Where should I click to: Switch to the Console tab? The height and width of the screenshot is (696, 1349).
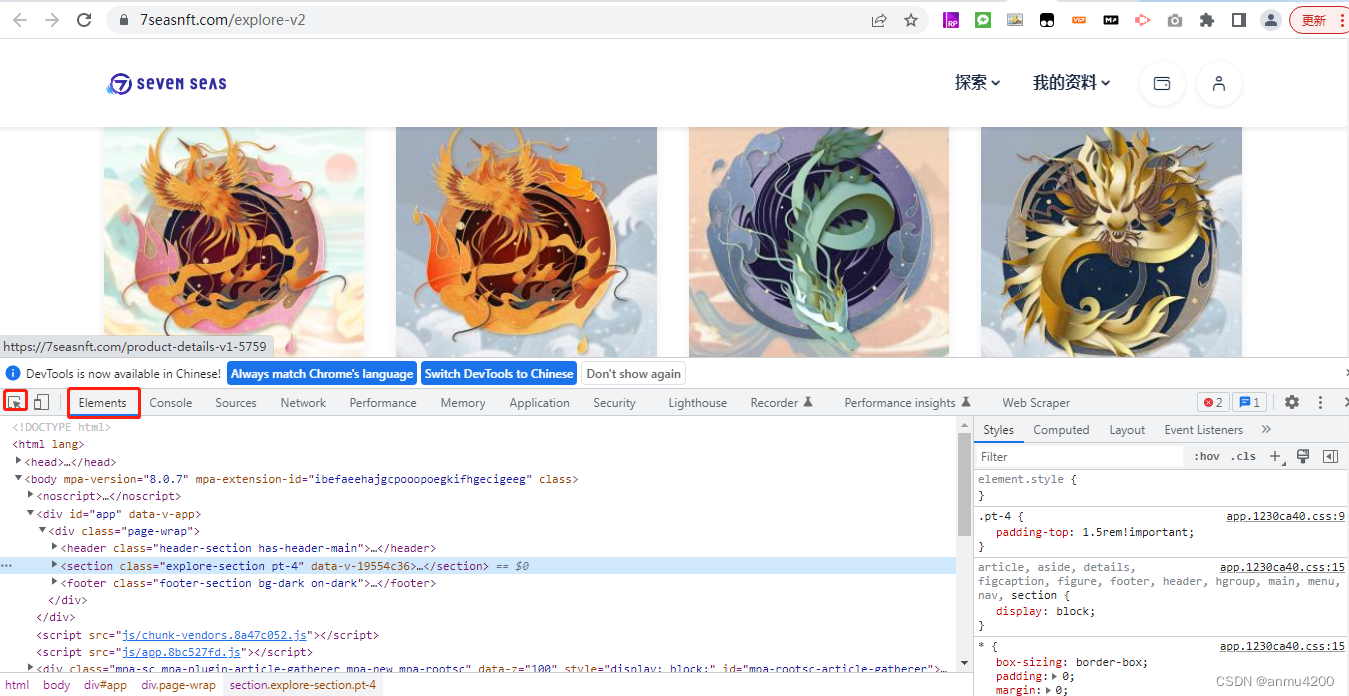pos(171,402)
